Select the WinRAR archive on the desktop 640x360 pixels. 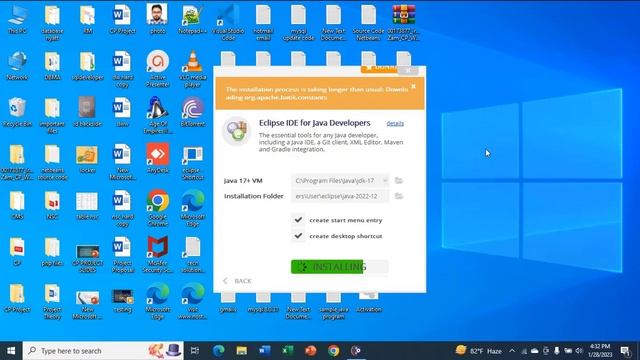pyautogui.click(x=403, y=22)
